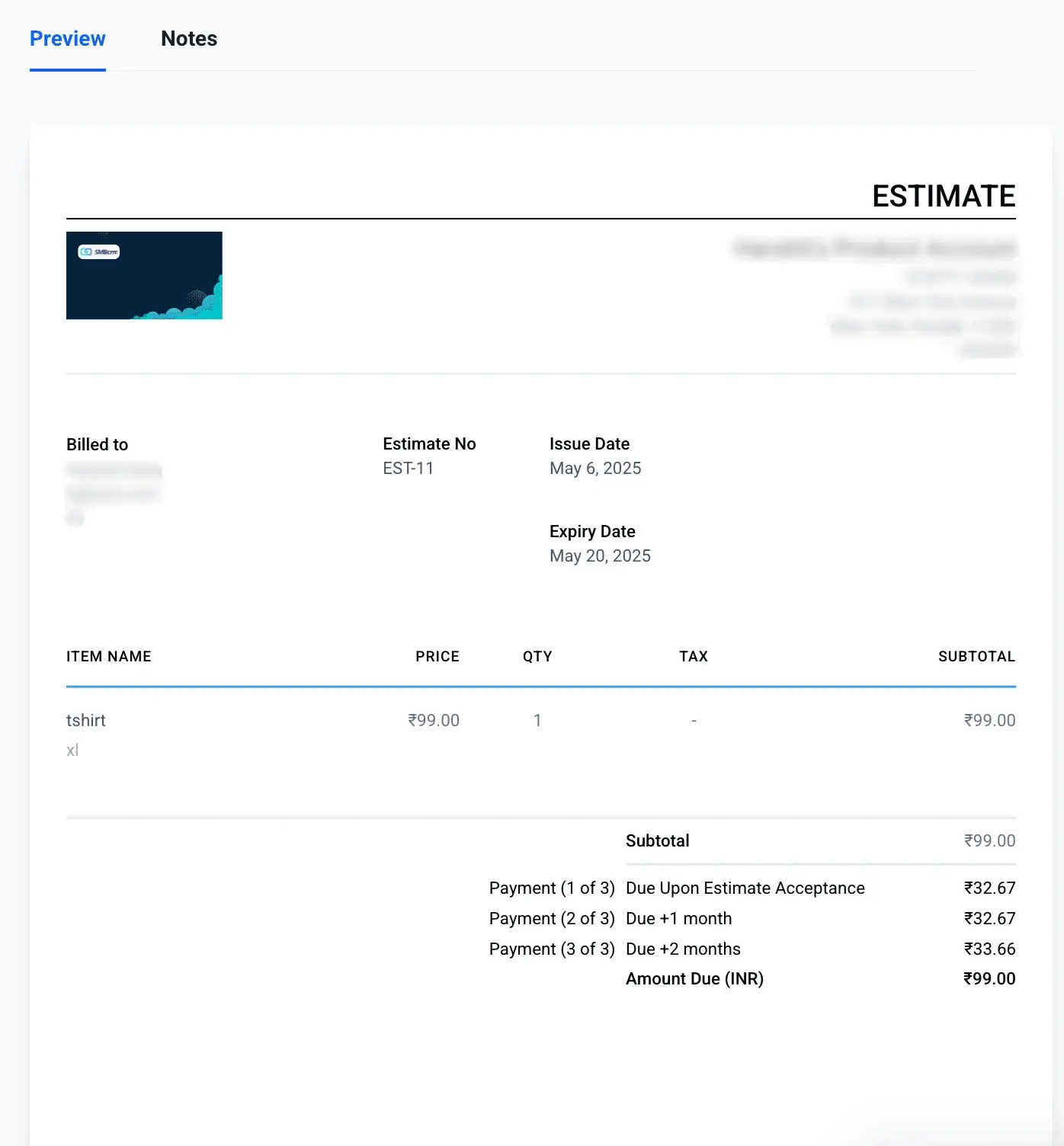Select the bold Subtotal summary label
Viewport: 1064px width, 1146px height.
tap(657, 840)
